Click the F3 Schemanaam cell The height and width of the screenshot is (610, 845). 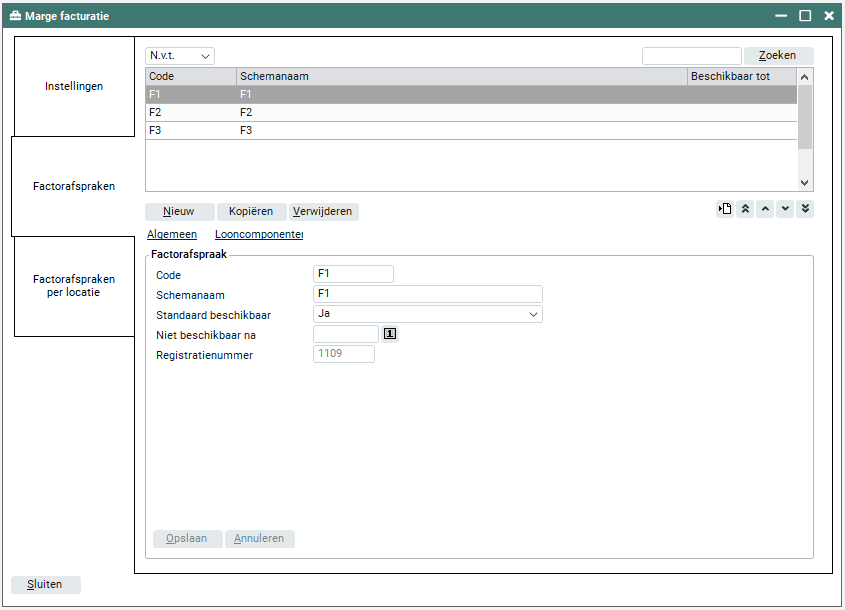click(462, 130)
